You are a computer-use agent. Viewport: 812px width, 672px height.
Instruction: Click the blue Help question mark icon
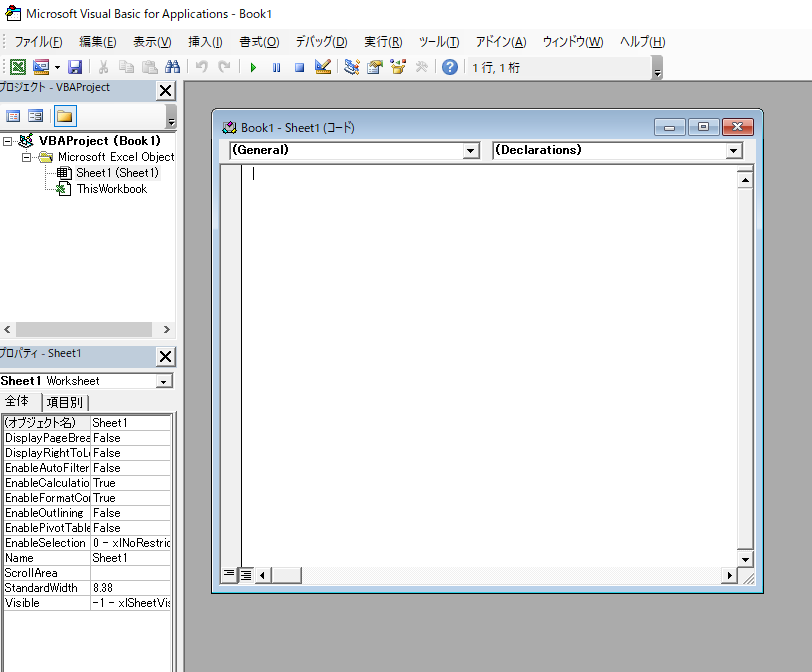450,67
